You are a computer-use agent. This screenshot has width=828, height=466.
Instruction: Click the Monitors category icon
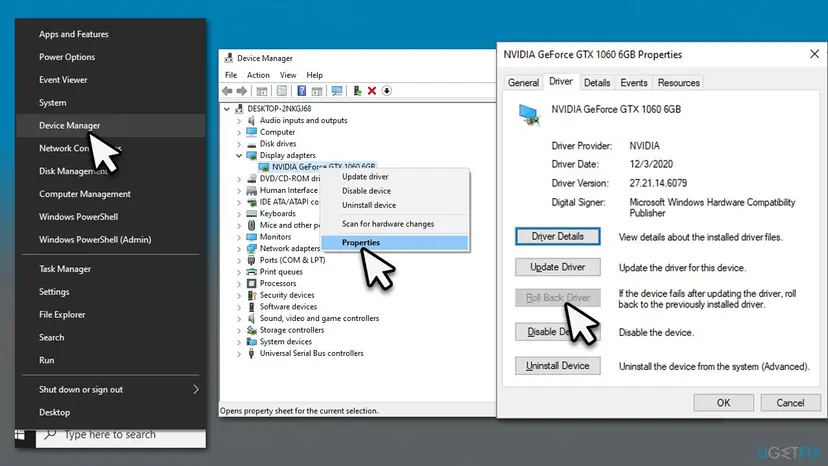251,237
